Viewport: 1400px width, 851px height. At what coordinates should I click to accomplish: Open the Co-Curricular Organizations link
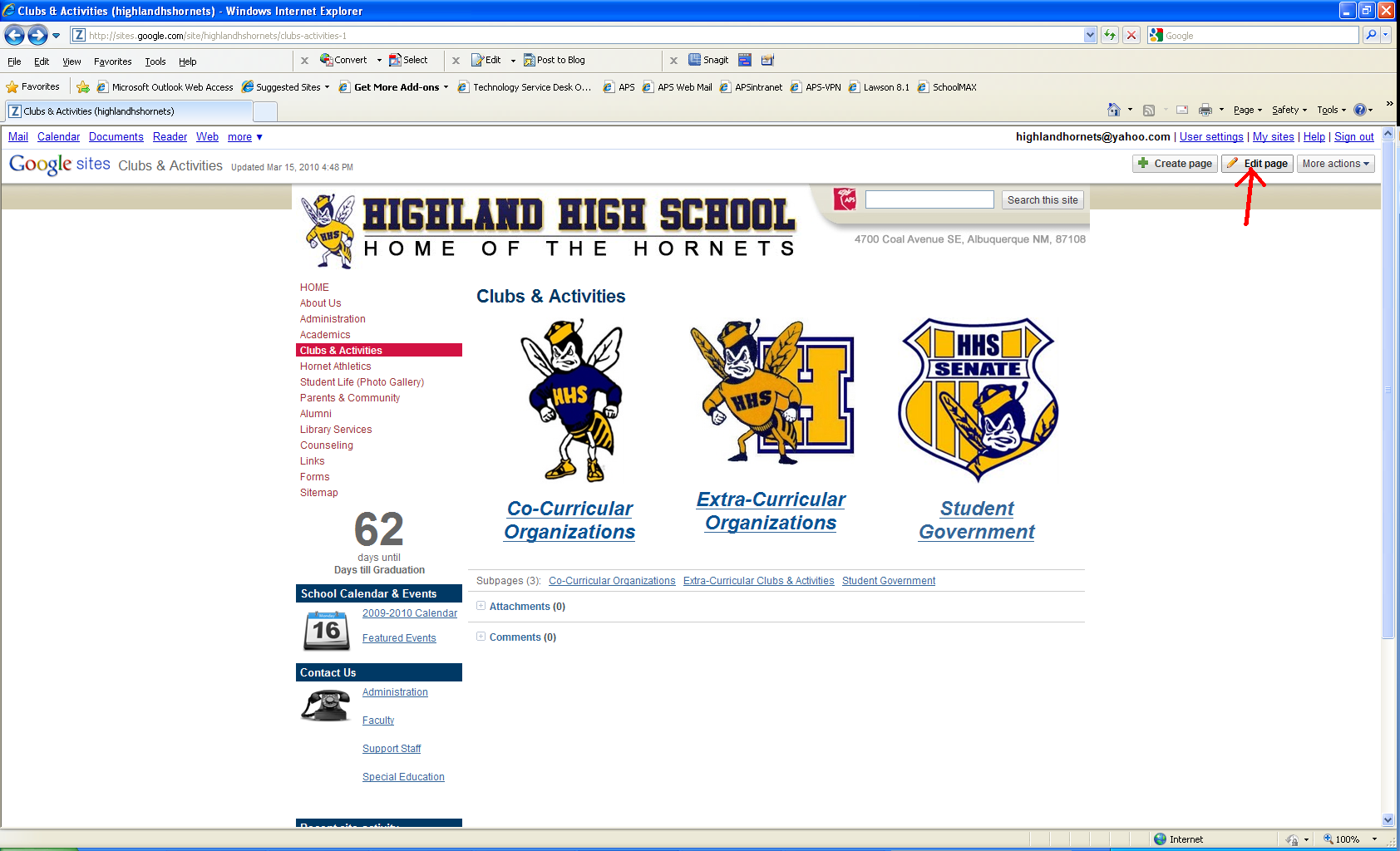click(569, 520)
